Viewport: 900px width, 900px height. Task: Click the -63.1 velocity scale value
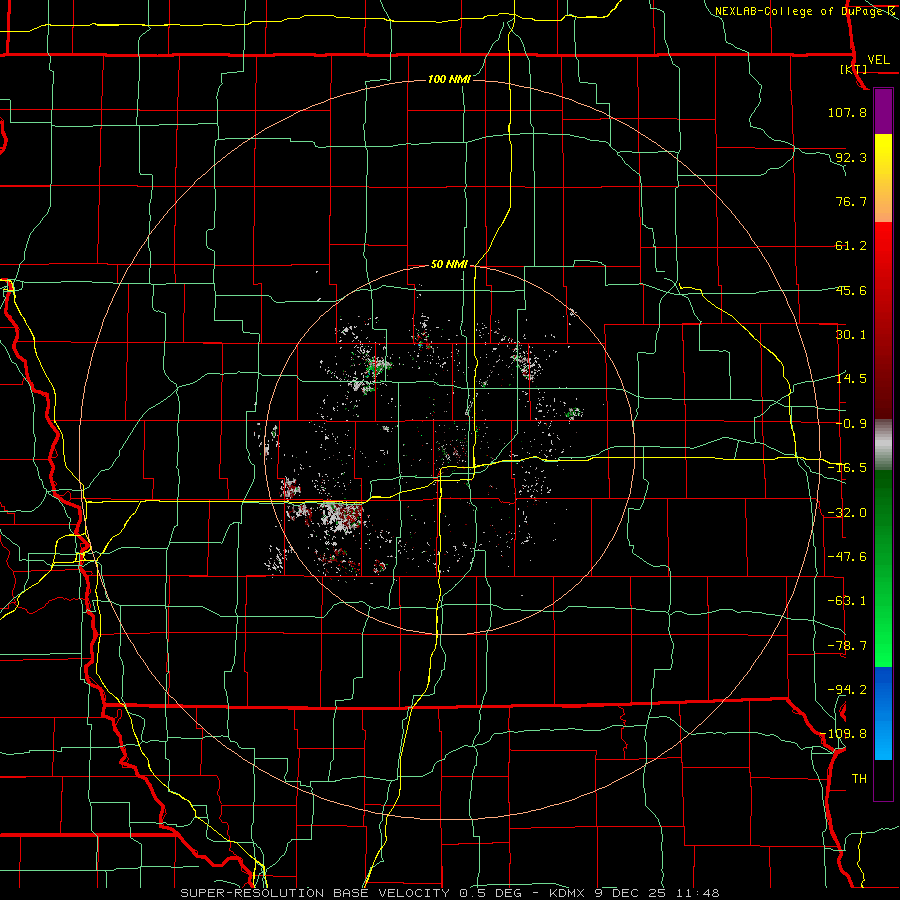click(x=847, y=601)
